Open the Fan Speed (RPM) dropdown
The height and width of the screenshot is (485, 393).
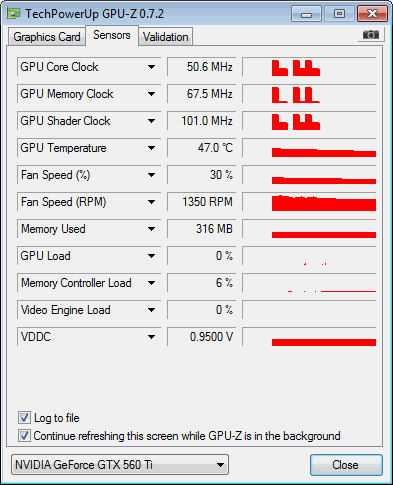[x=151, y=202]
